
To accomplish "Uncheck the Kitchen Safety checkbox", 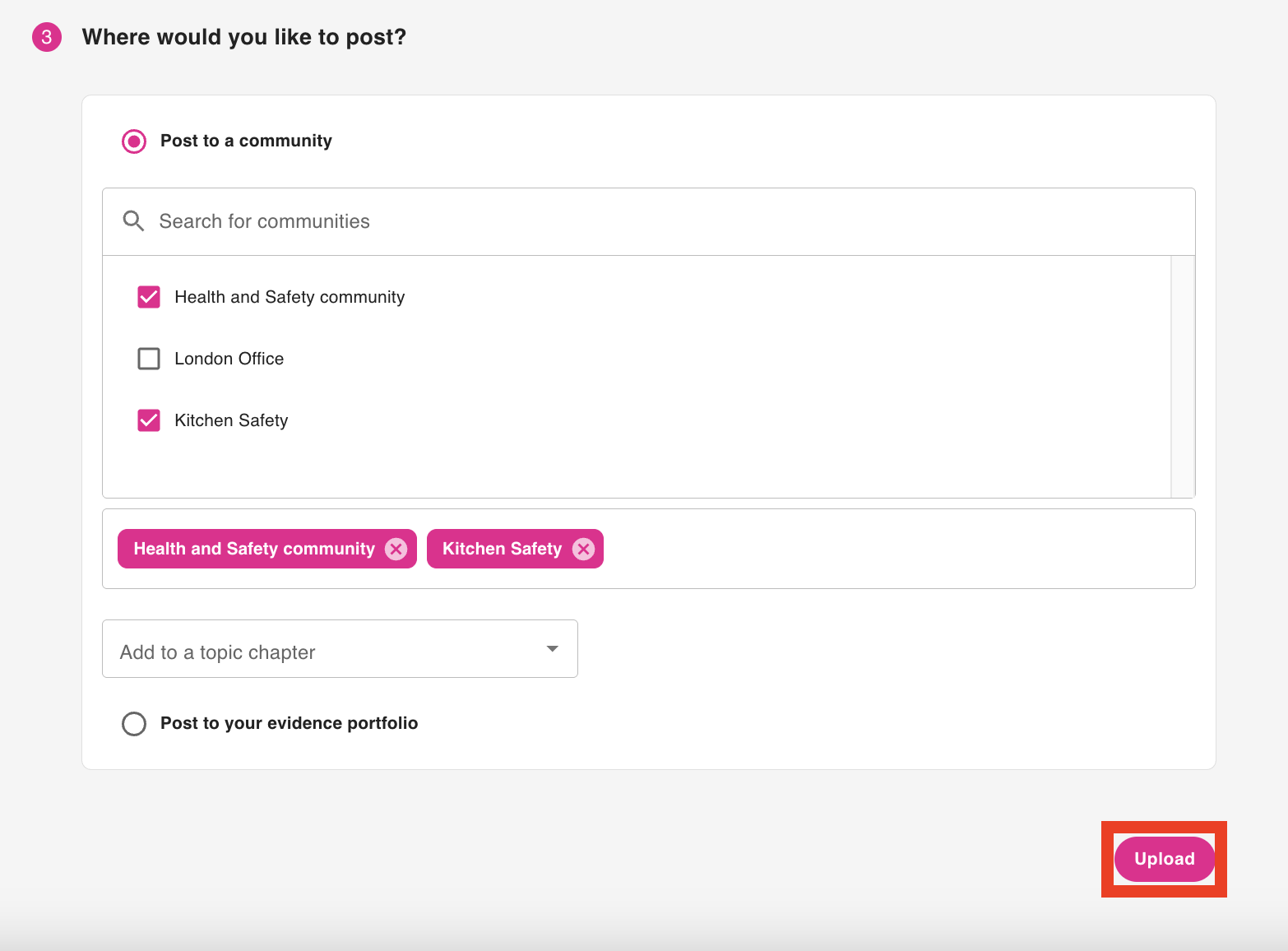I will coord(149,420).
